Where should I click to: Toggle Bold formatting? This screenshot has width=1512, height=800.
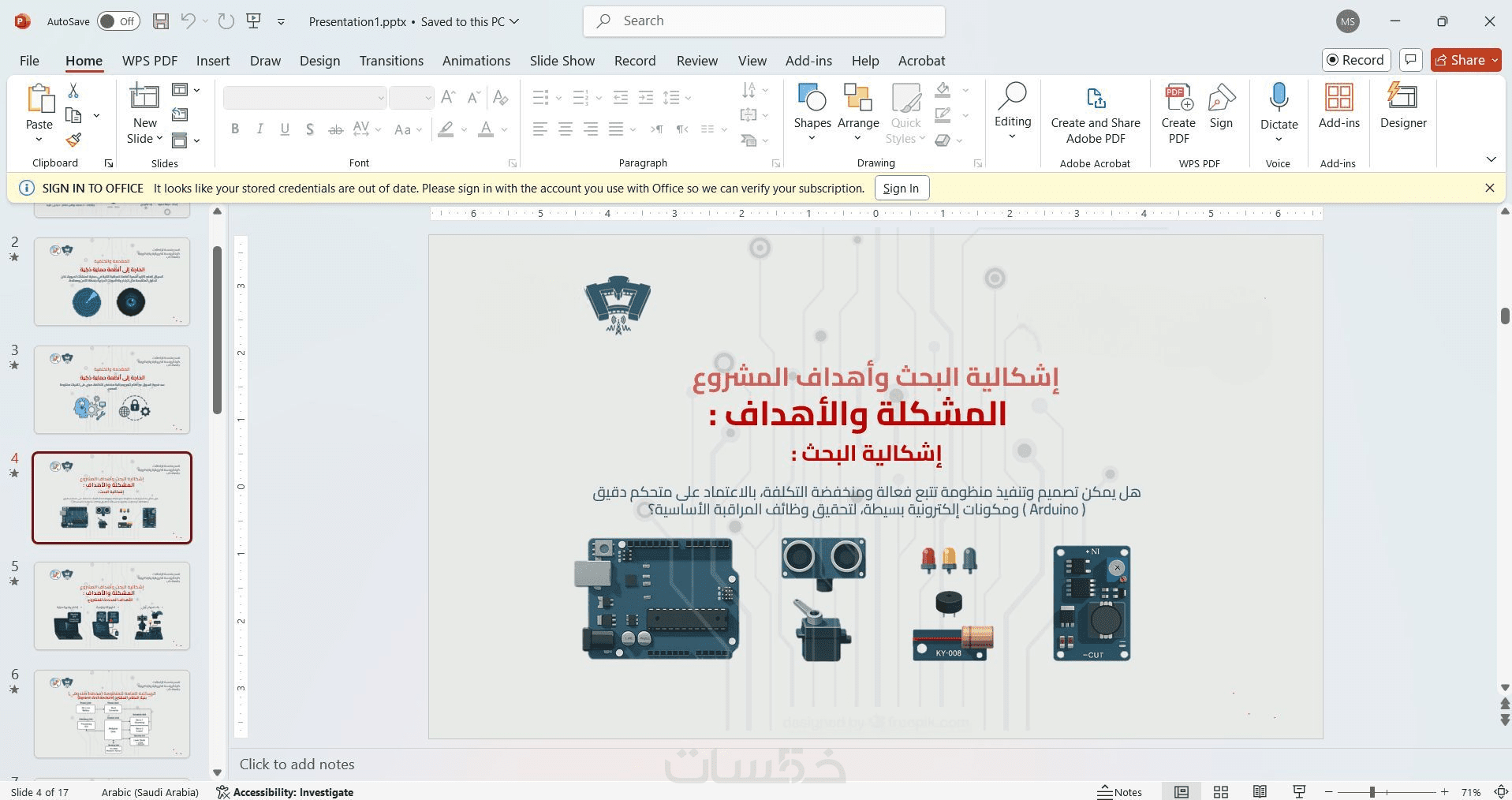point(234,129)
